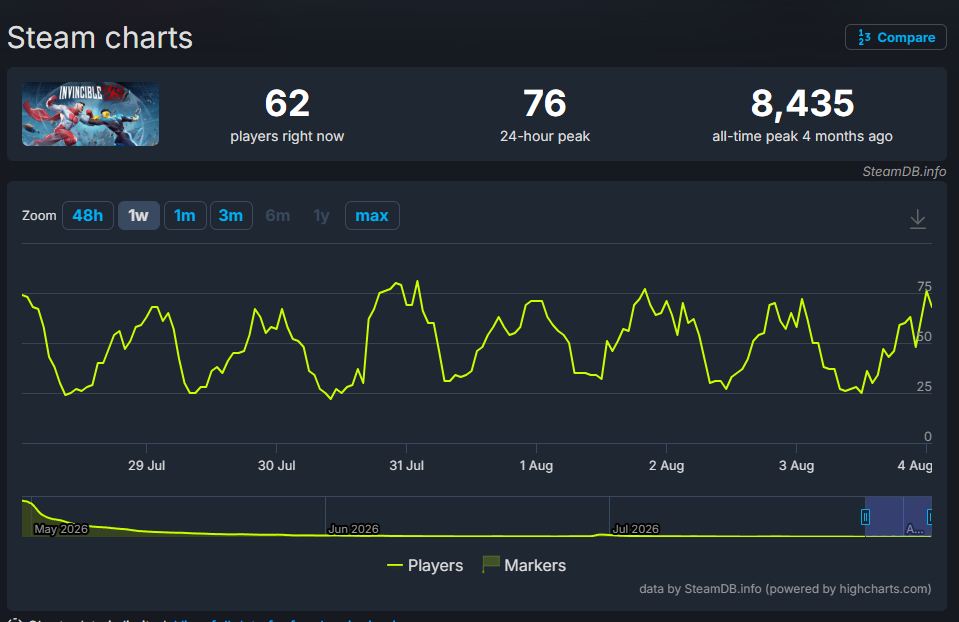Choose the max zoom range
The width and height of the screenshot is (959, 622).
(x=372, y=216)
